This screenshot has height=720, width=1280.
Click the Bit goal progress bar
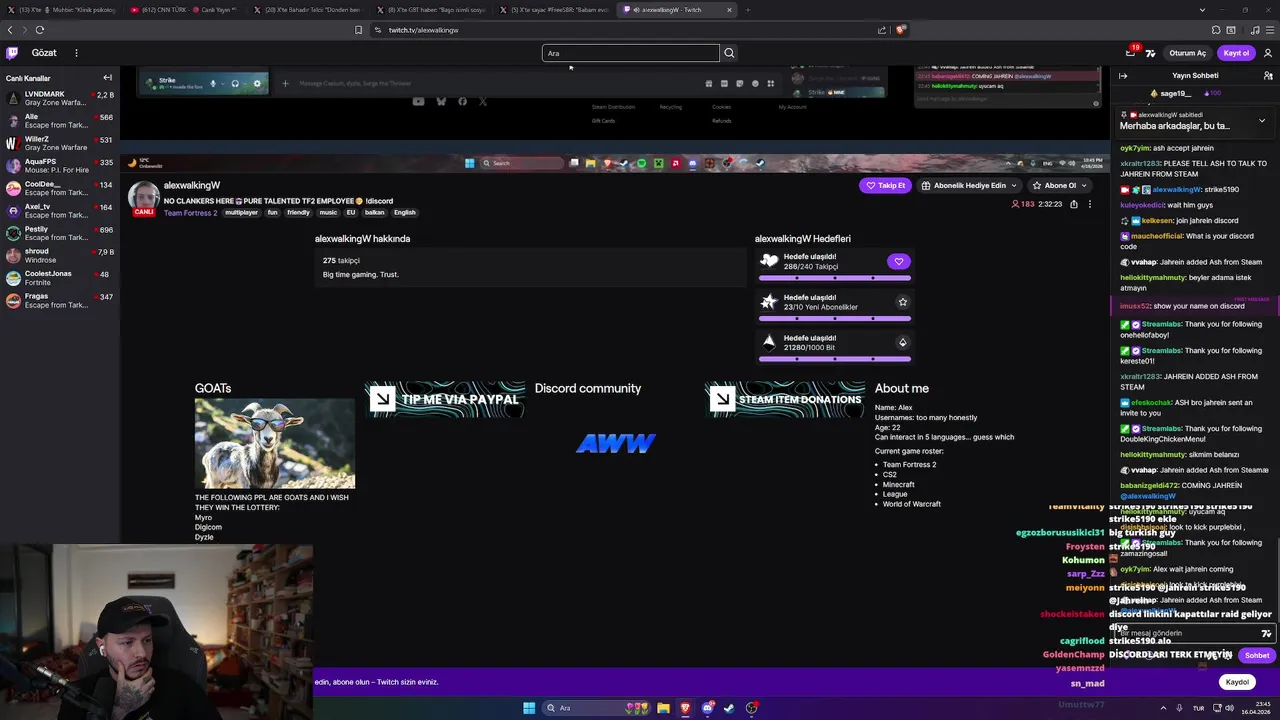click(x=834, y=358)
